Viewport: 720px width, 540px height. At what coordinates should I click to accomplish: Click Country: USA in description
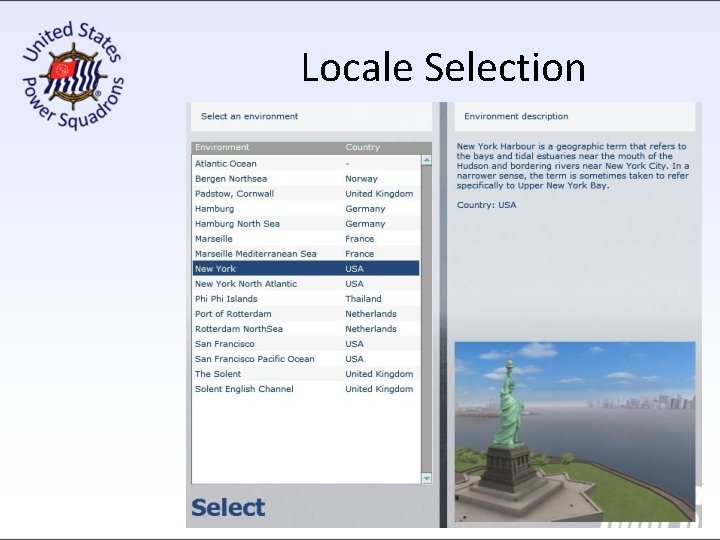(x=486, y=205)
